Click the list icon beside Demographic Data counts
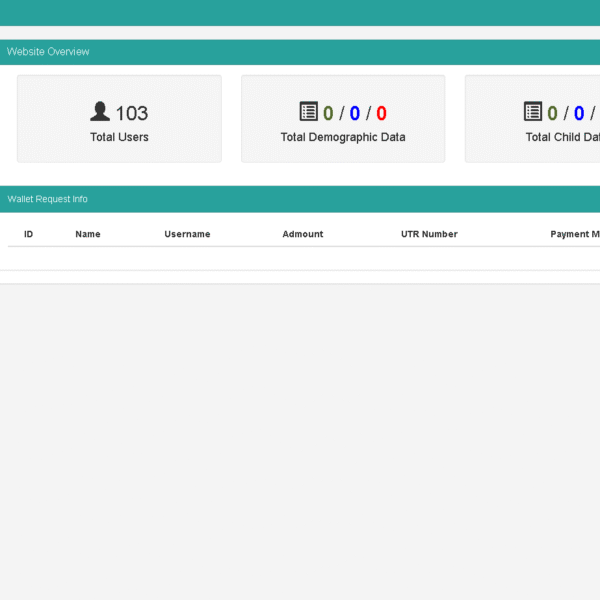The height and width of the screenshot is (600, 600). [308, 112]
